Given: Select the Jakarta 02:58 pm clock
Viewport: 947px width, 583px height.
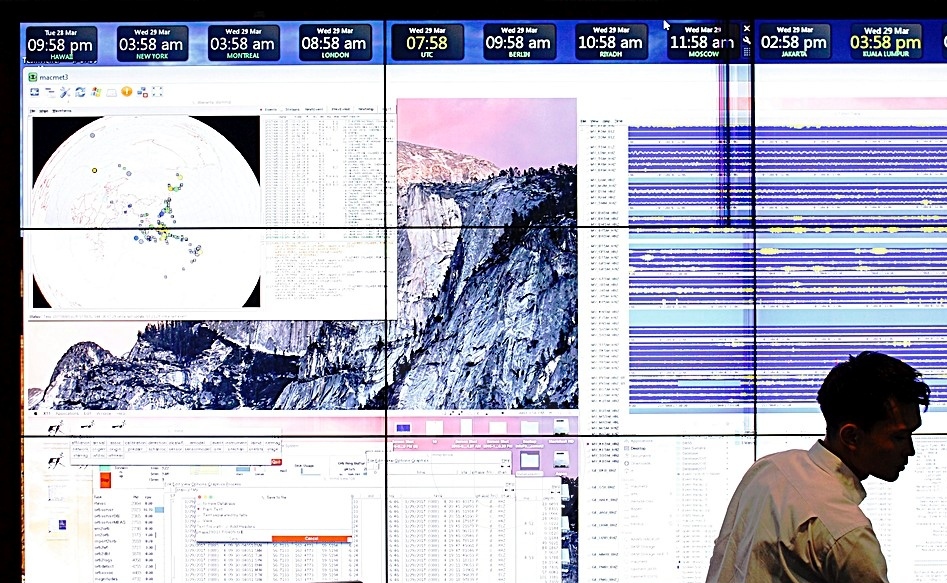Looking at the screenshot, I should (x=794, y=41).
